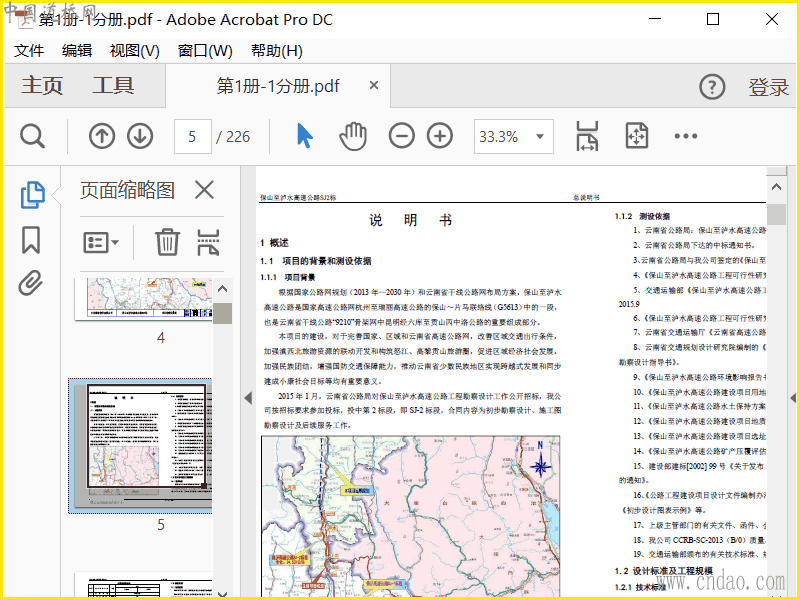Activate the hand pan tool
Viewport: 800px width, 600px height.
point(353,136)
